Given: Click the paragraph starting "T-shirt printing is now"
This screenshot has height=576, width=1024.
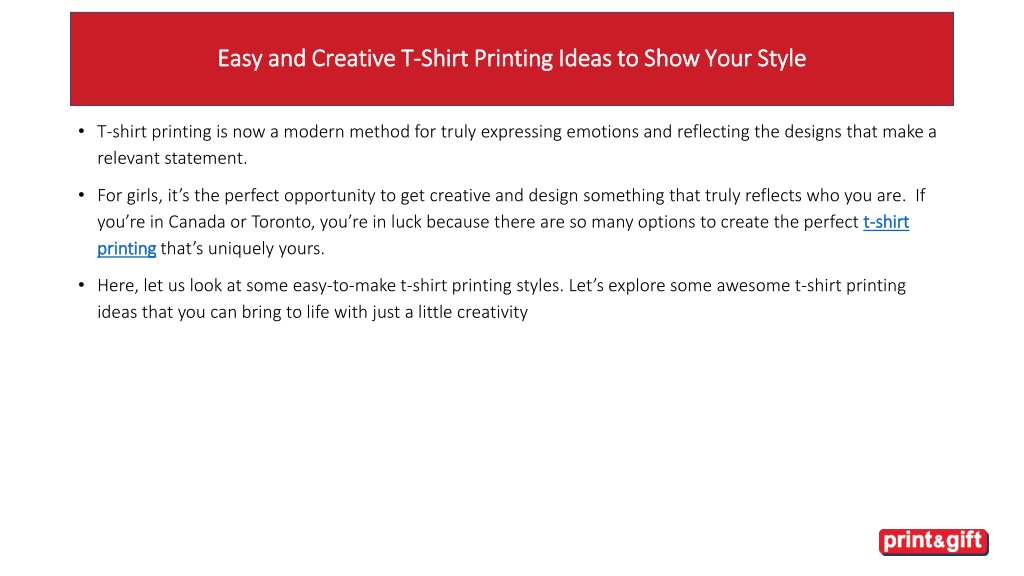Looking at the screenshot, I should 517,144.
